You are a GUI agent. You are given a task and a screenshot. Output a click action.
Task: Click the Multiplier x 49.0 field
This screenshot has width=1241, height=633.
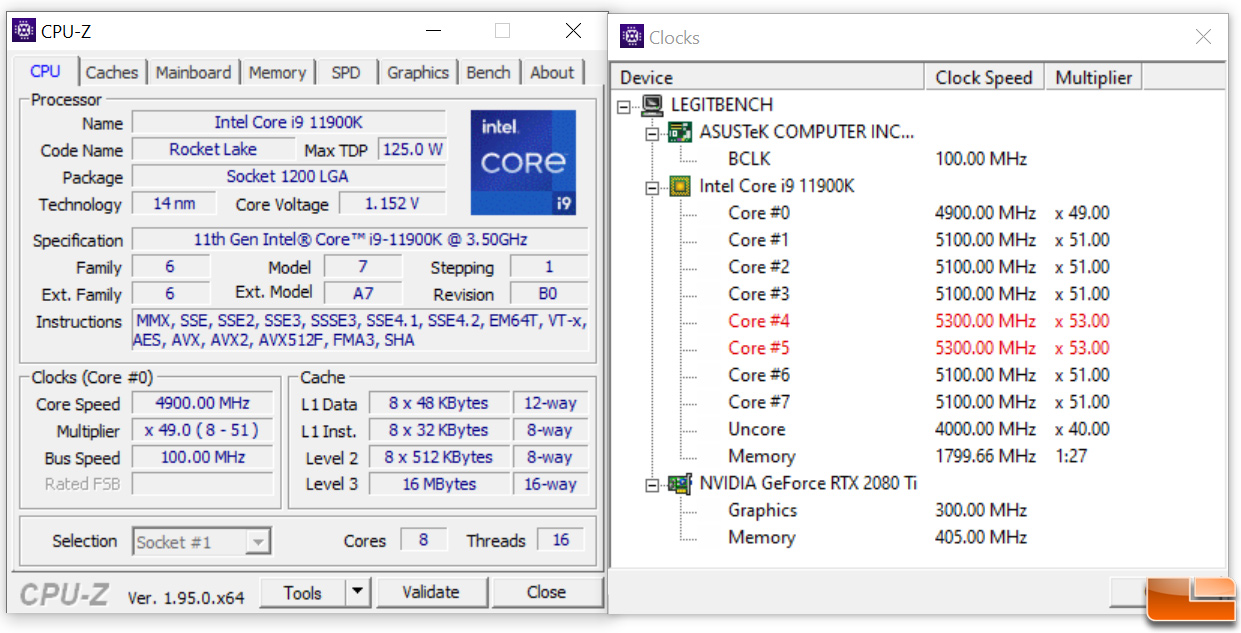[203, 430]
